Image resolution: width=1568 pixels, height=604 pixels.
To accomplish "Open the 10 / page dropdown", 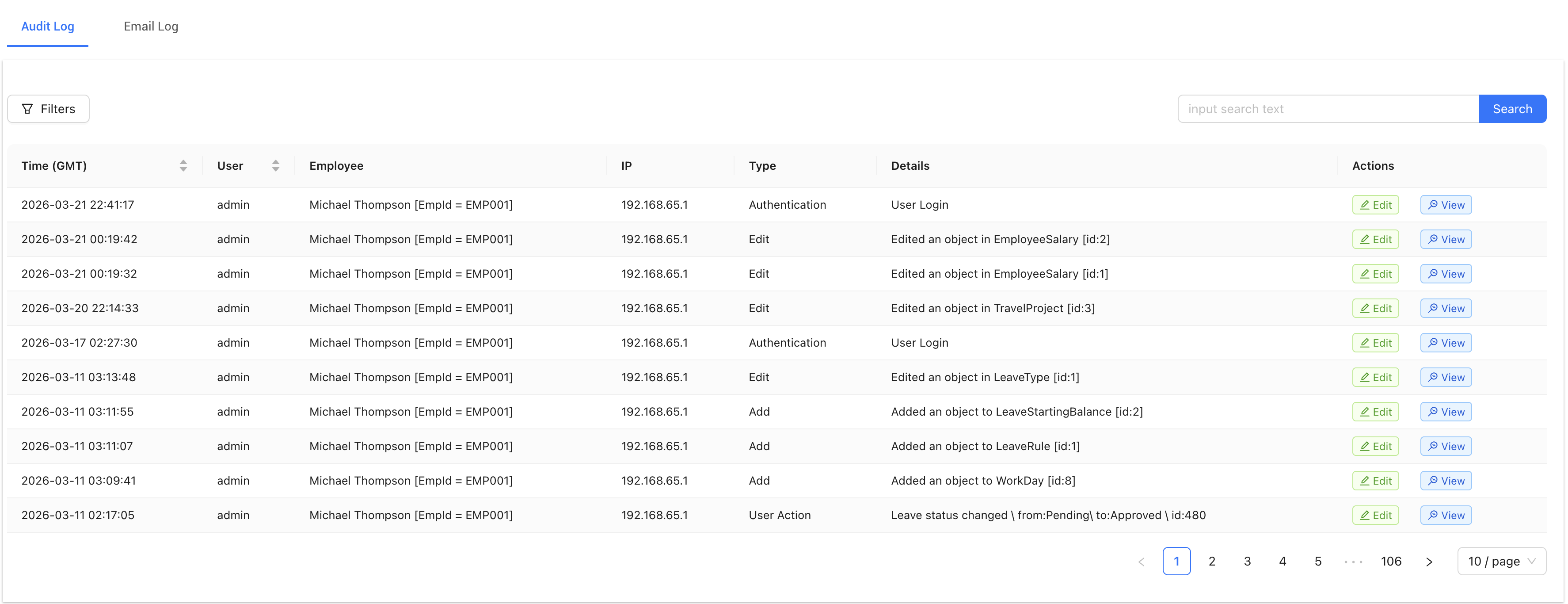I will pos(1502,561).
